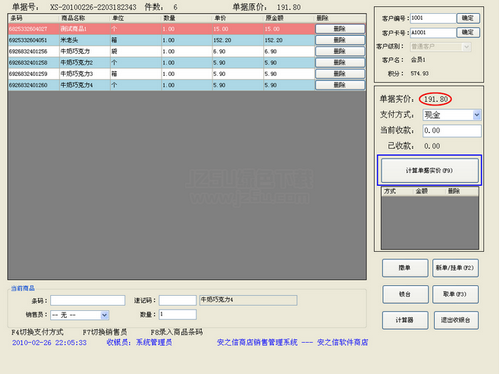Click the 收银员: 系统管理员 status text

(x=139, y=342)
